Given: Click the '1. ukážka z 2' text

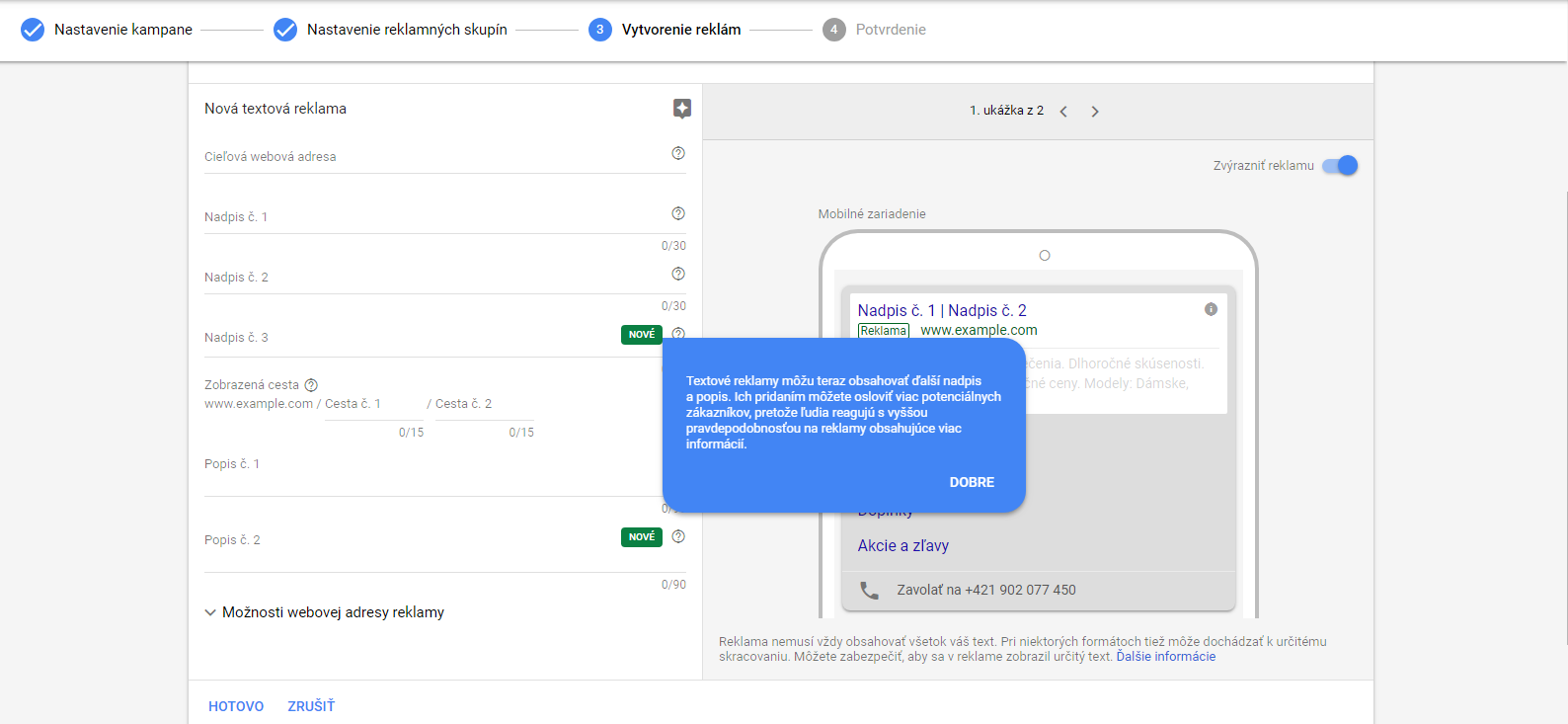Looking at the screenshot, I should pyautogui.click(x=1006, y=111).
